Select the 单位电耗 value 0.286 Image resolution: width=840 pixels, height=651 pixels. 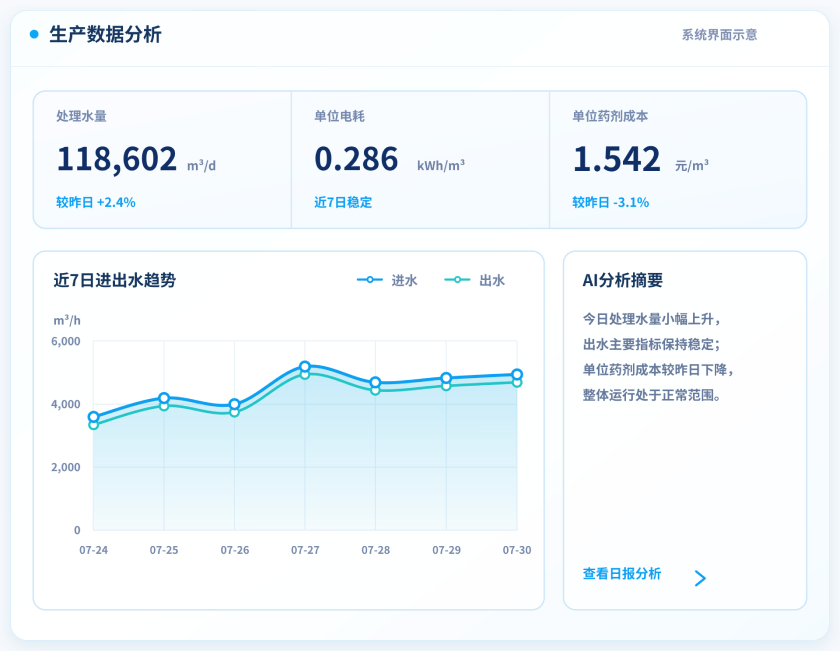pos(356,159)
